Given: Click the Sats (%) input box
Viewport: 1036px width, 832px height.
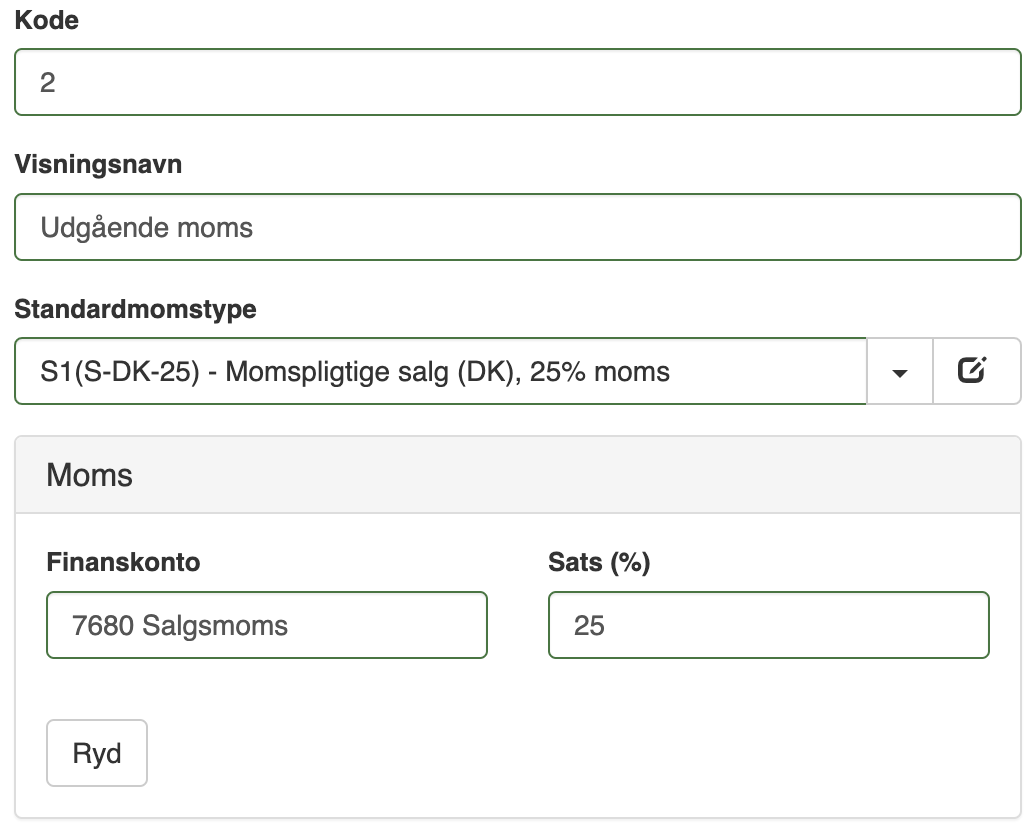Looking at the screenshot, I should (768, 625).
